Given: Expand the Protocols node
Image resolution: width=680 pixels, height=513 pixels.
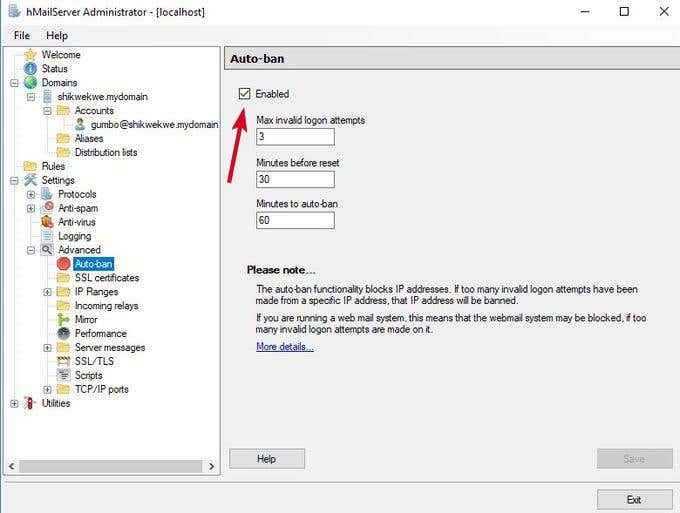Looking at the screenshot, I should pyautogui.click(x=31, y=194).
